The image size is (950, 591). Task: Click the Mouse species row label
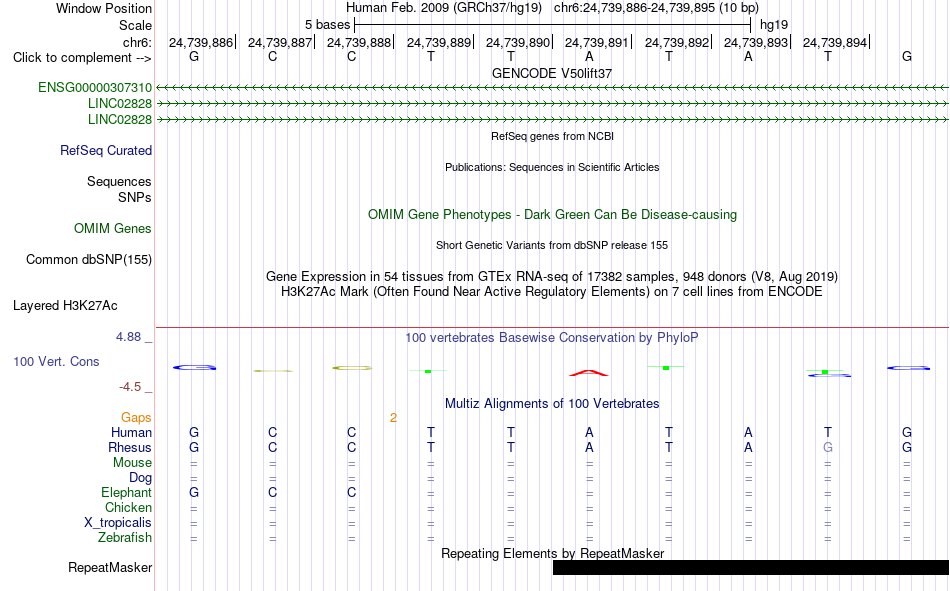click(132, 462)
